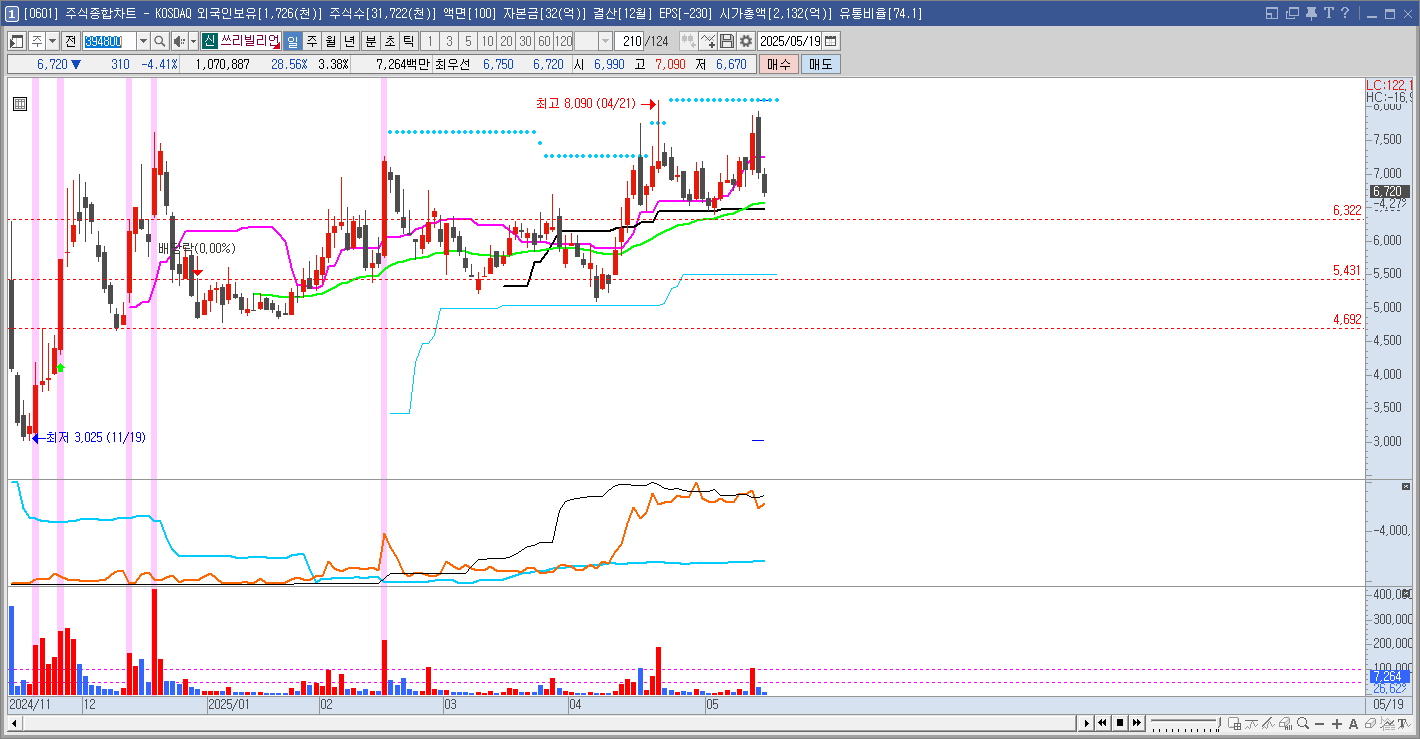
Task: Open help with the question mark icon
Action: [1345, 13]
